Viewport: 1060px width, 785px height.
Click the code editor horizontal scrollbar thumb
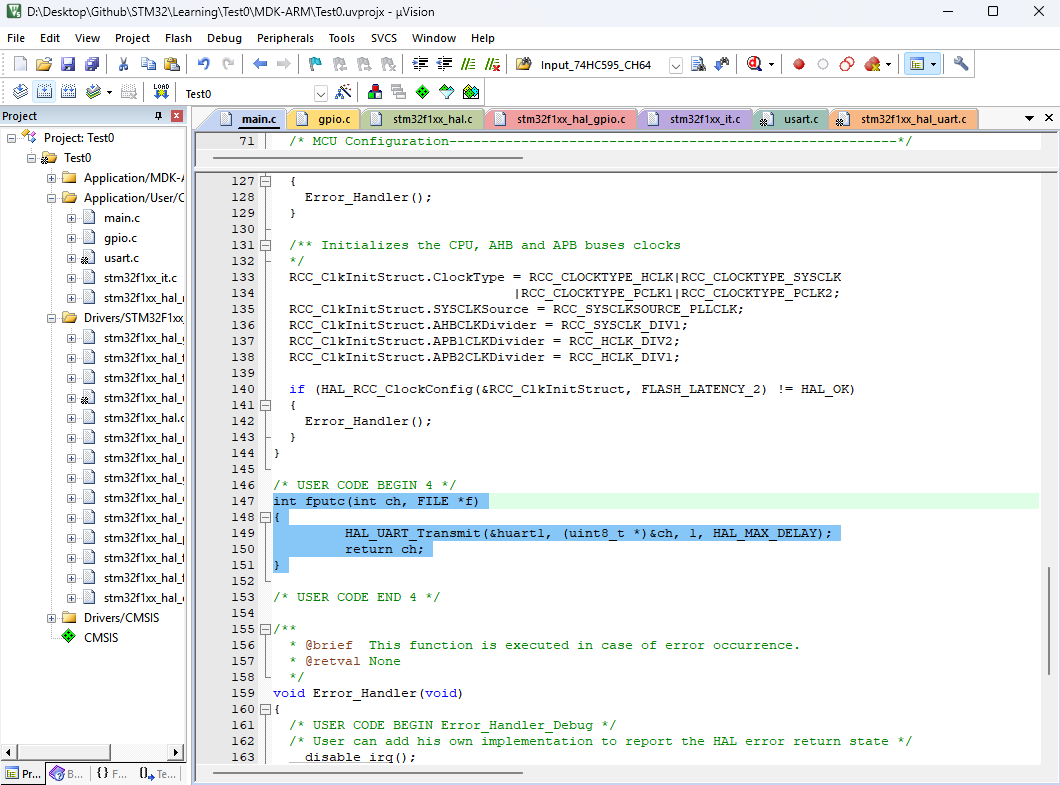pyautogui.click(x=368, y=772)
